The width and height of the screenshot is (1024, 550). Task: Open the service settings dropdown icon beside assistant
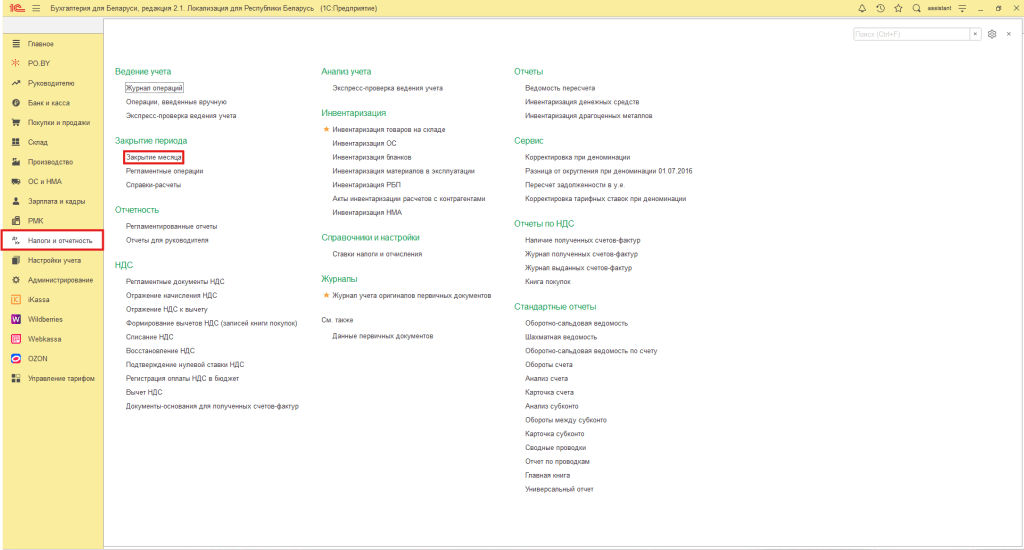coord(963,8)
